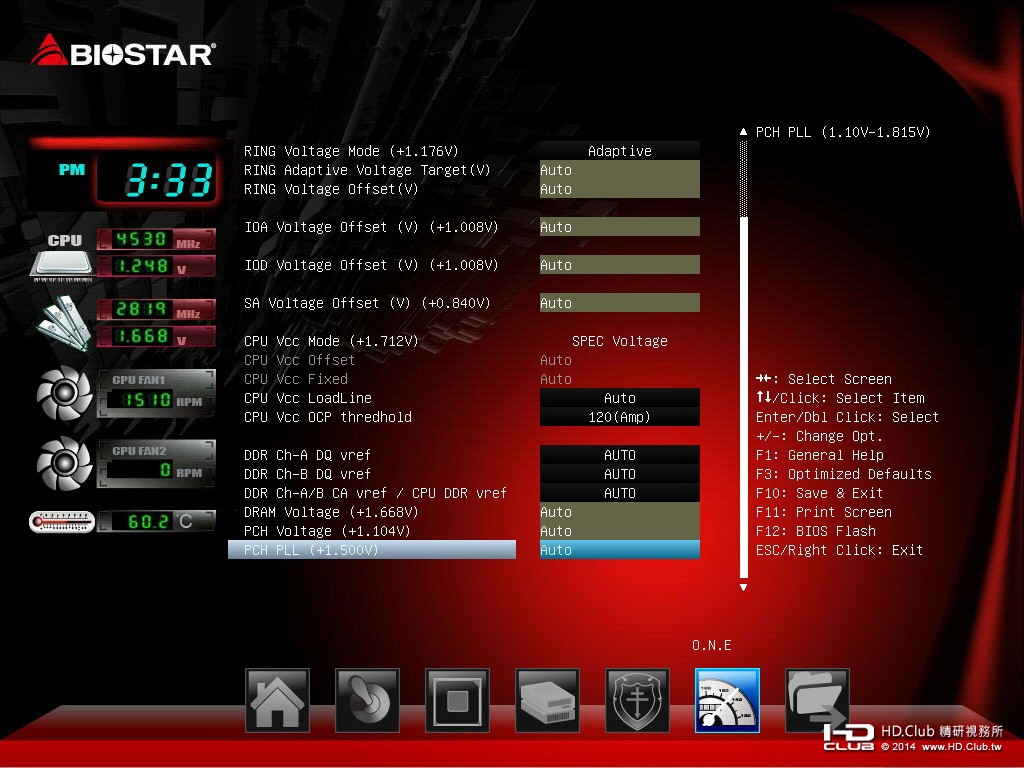Click memory frequency 2819 MHz readout
Viewport: 1024px width, 768px height.
(157, 309)
